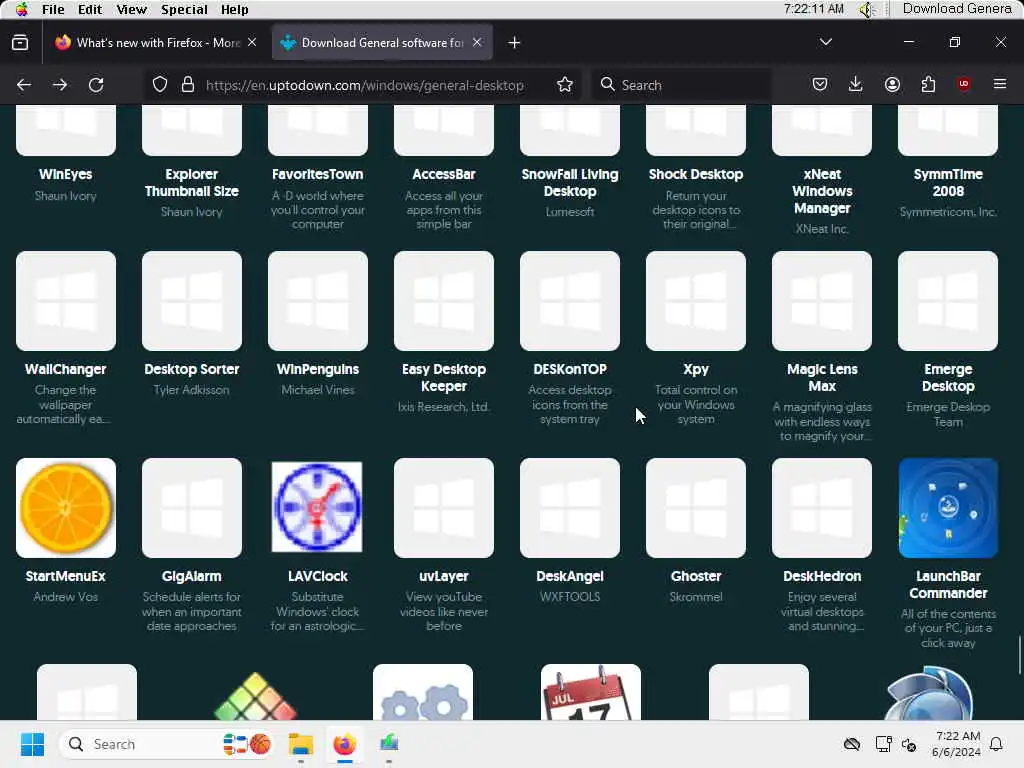Click the Xpy placeholder thumbnail
Image resolution: width=1024 pixels, height=768 pixels.
tap(696, 301)
